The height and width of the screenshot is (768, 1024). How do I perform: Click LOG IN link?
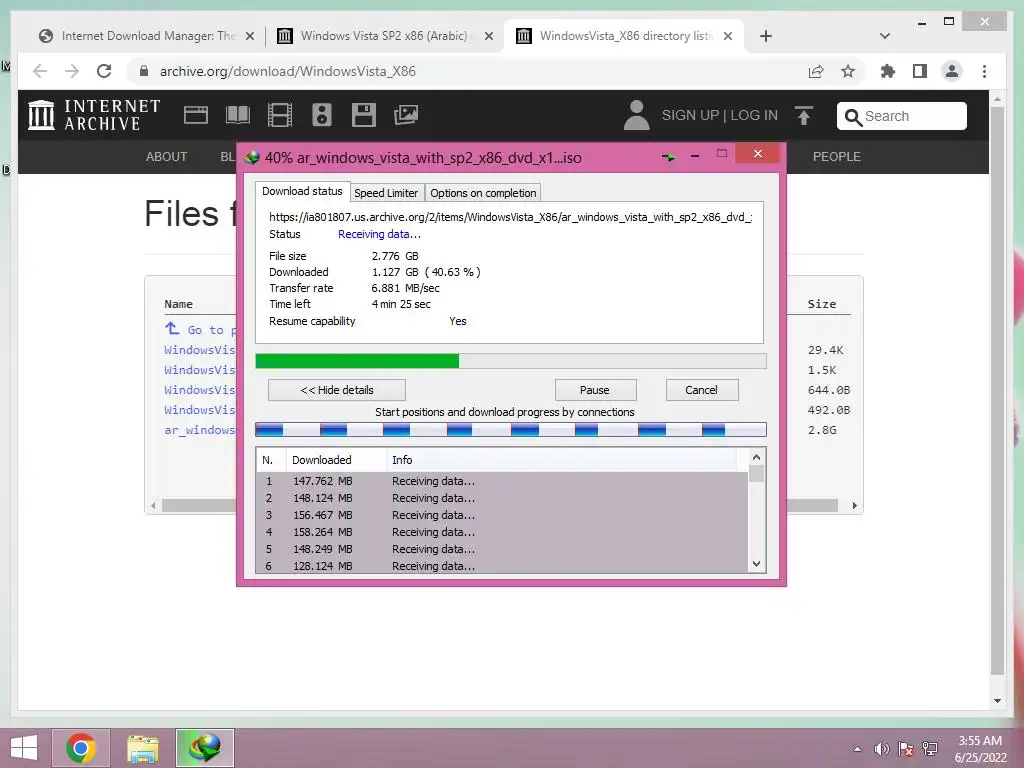[x=754, y=116]
